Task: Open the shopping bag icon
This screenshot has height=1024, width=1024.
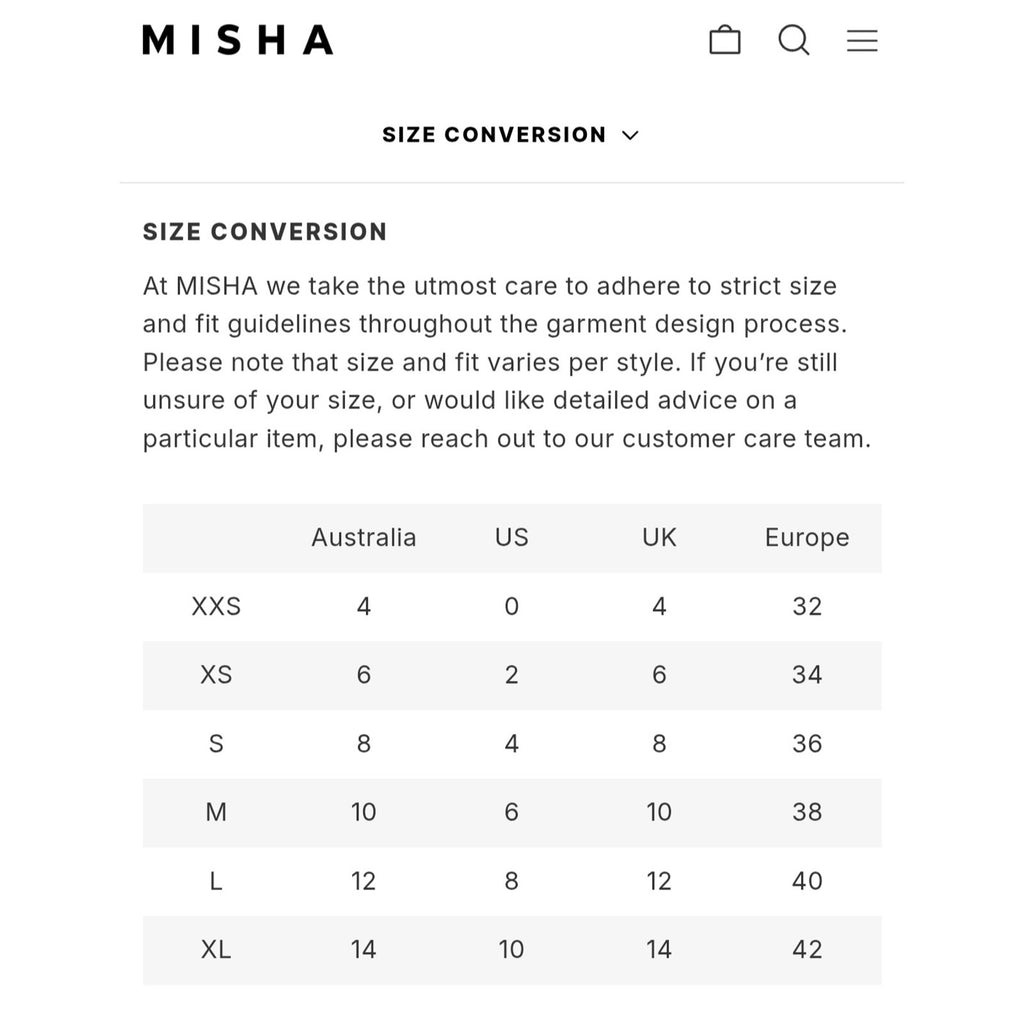Action: coord(724,40)
